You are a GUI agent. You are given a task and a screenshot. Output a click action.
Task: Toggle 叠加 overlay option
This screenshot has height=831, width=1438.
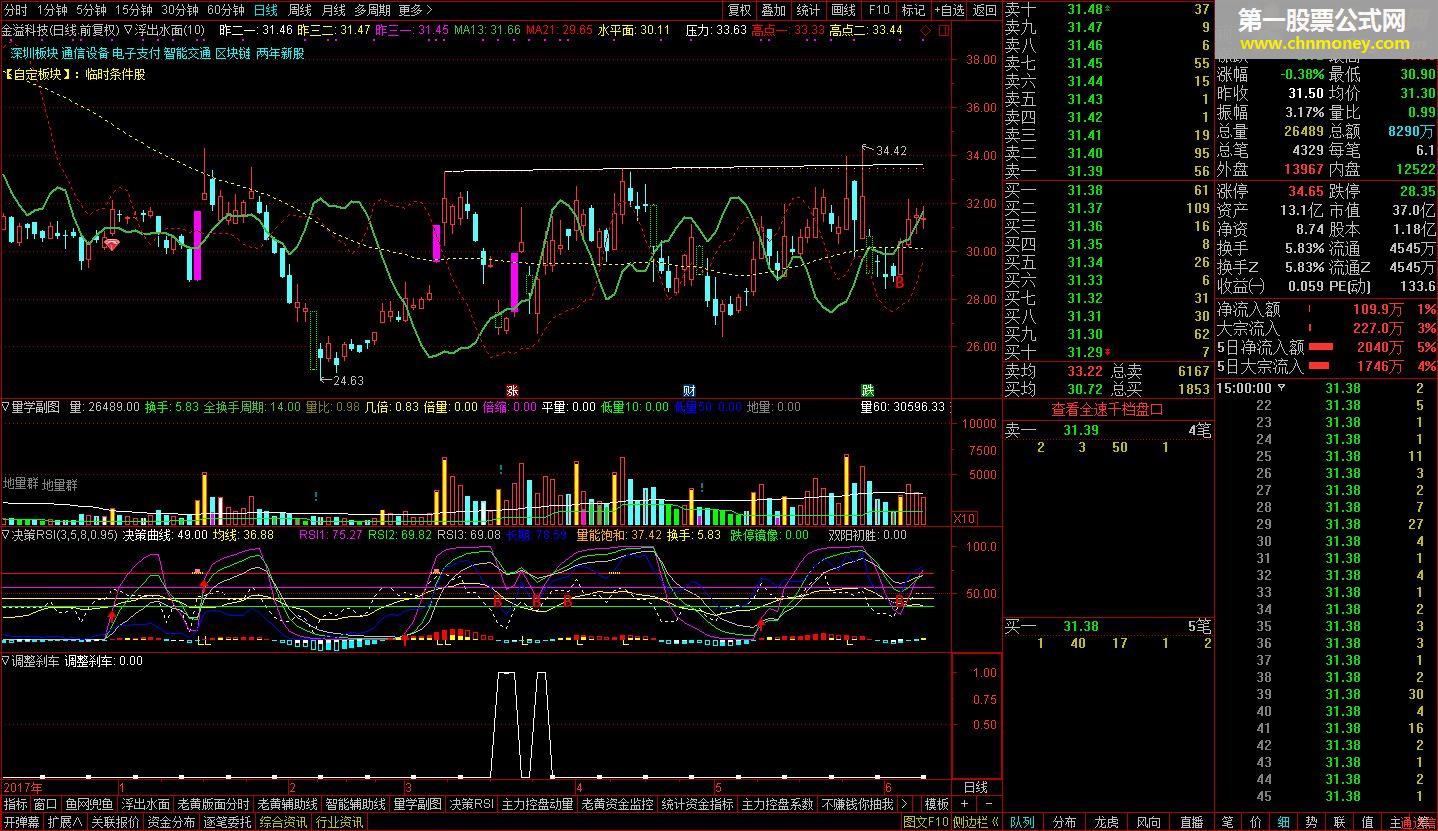click(774, 10)
